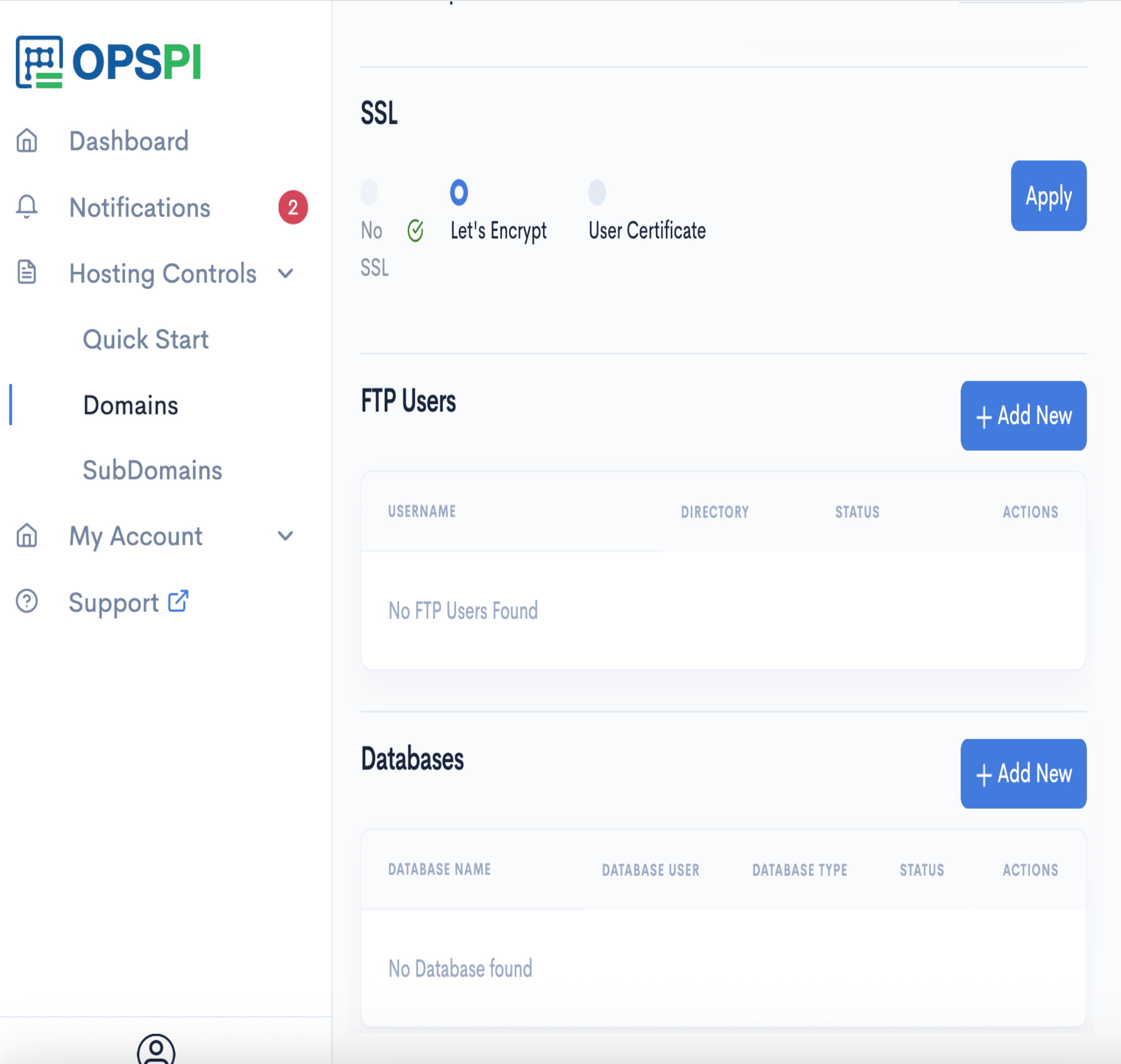Open the user profile avatar icon
The width and height of the screenshot is (1121, 1064).
(x=156, y=1051)
